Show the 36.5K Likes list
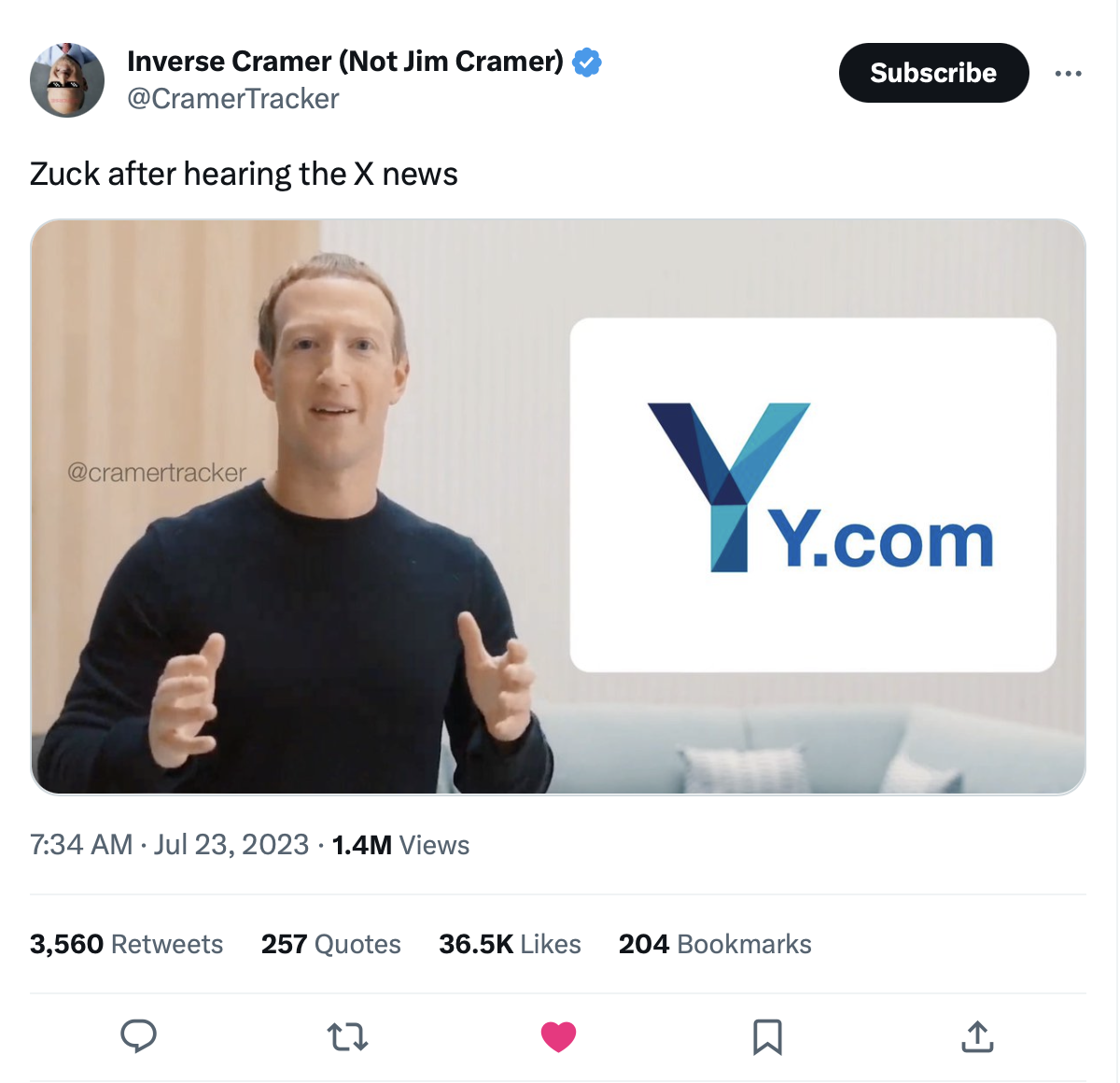 click(510, 944)
